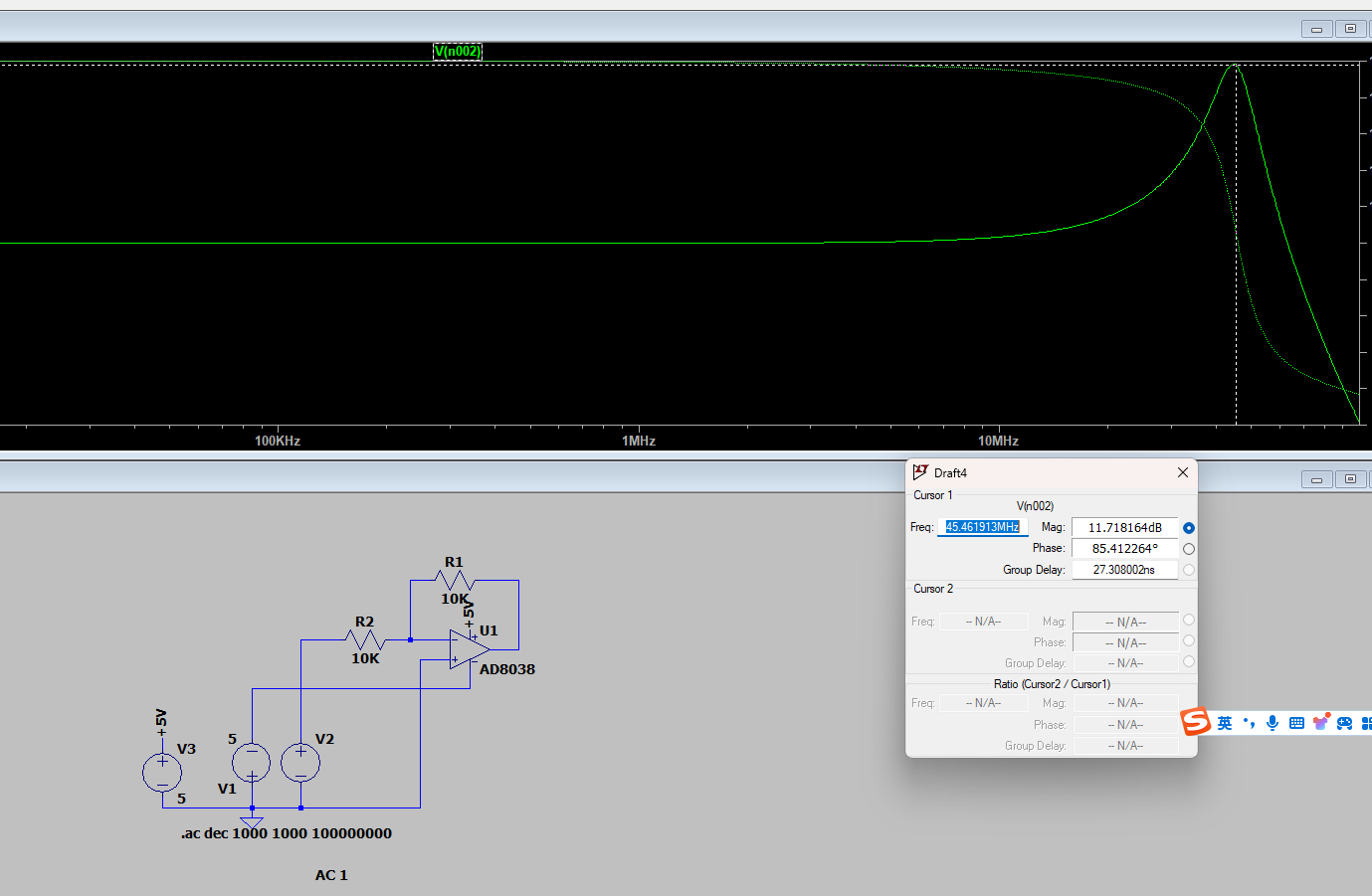Image resolution: width=1372 pixels, height=896 pixels.
Task: Select voltage source V3
Action: [x=162, y=773]
